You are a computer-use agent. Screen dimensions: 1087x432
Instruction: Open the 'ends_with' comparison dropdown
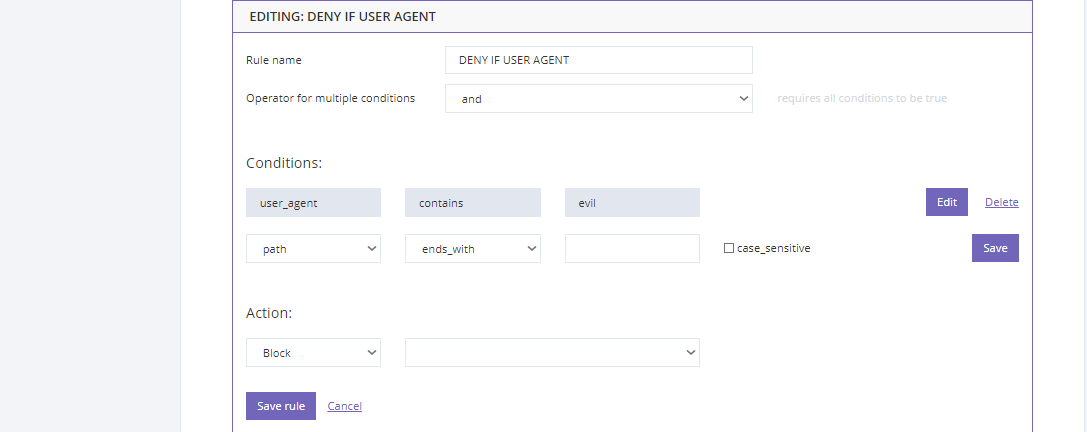[473, 248]
